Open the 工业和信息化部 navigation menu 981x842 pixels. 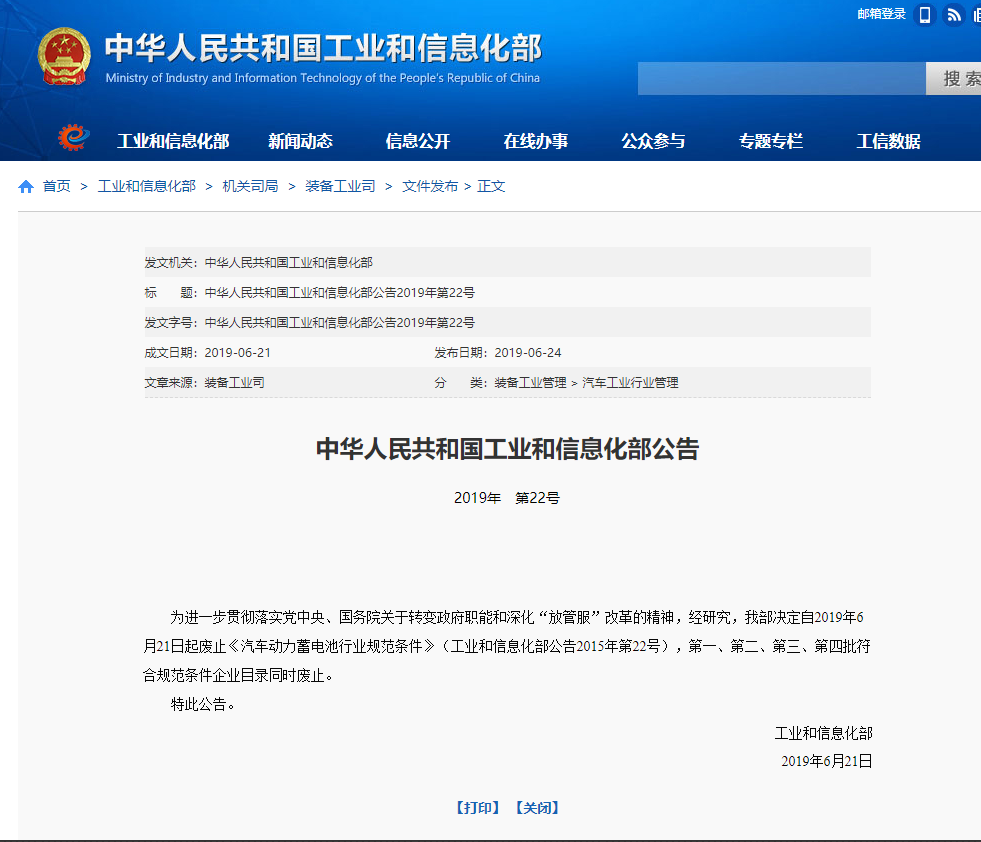coord(173,141)
